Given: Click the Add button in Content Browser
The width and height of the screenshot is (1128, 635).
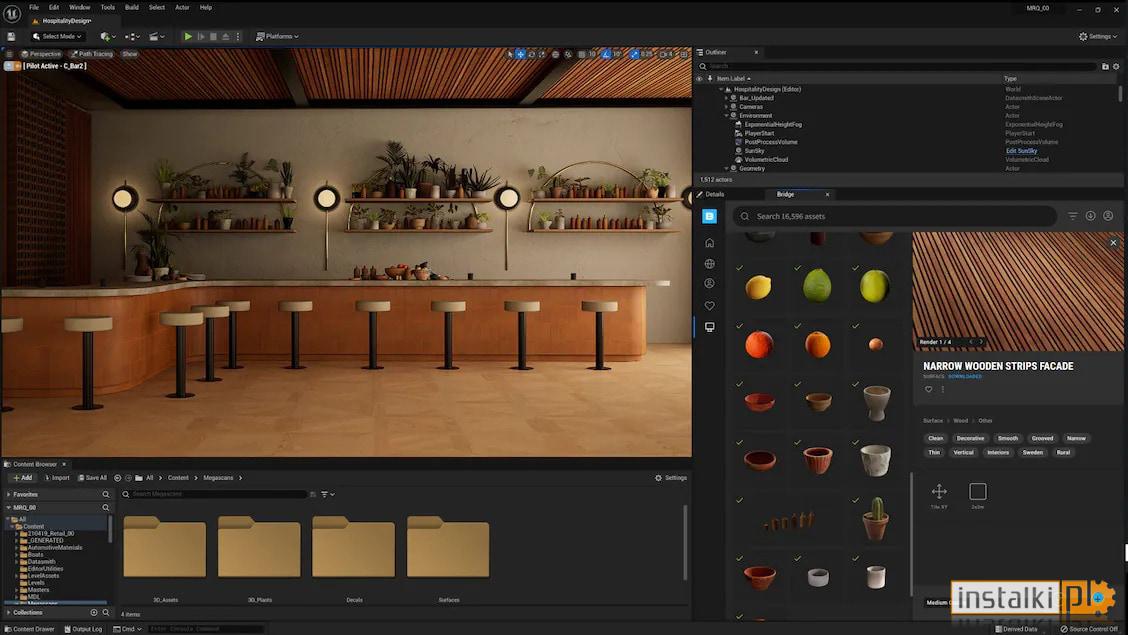Looking at the screenshot, I should point(22,478).
